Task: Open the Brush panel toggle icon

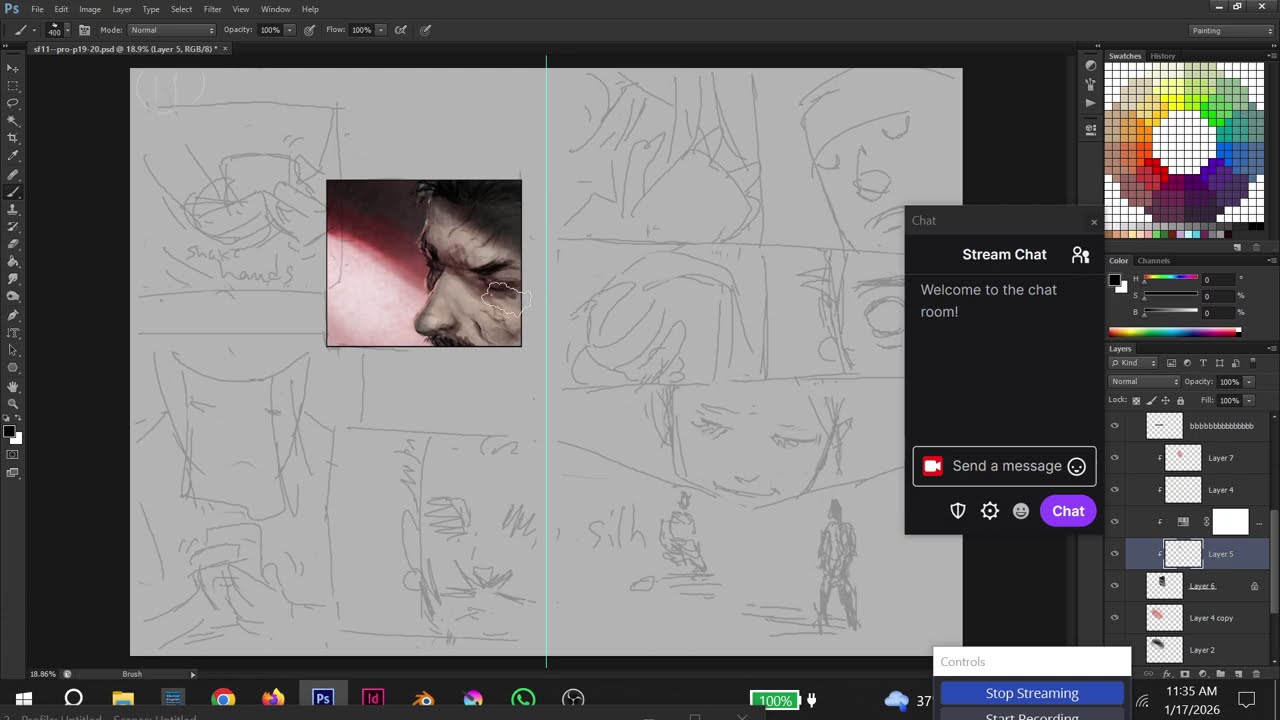Action: tap(84, 30)
